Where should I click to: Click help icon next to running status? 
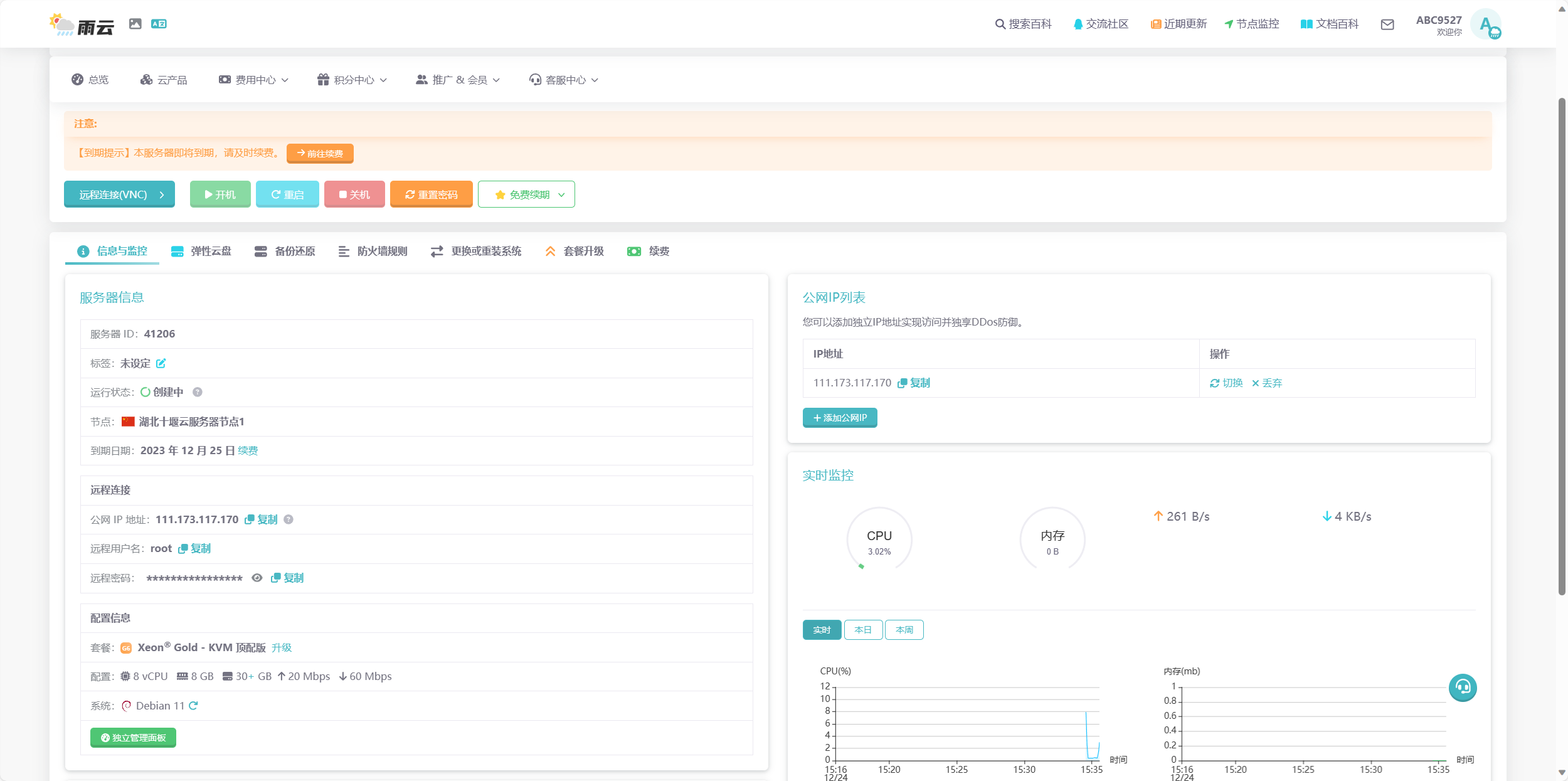tap(198, 392)
